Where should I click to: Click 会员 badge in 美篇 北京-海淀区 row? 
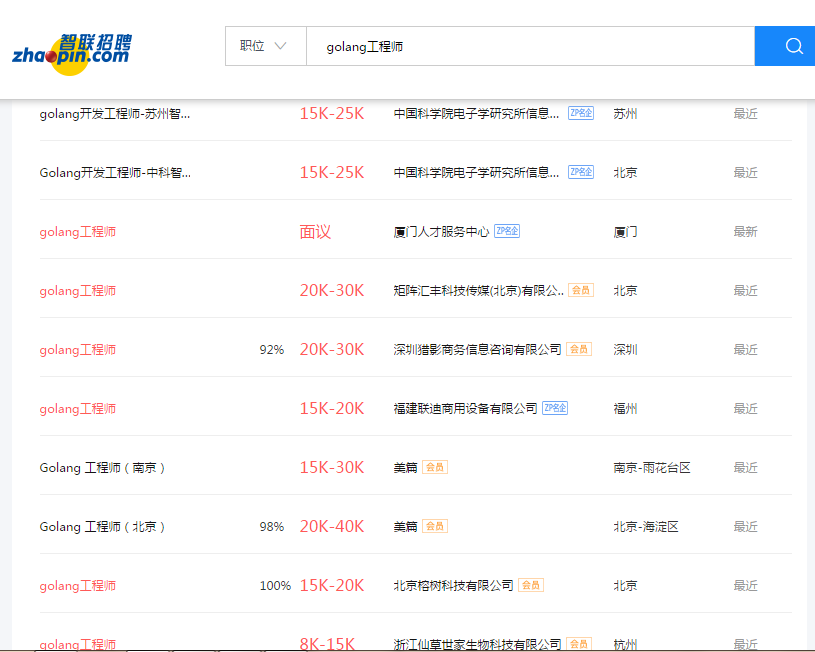tap(435, 526)
